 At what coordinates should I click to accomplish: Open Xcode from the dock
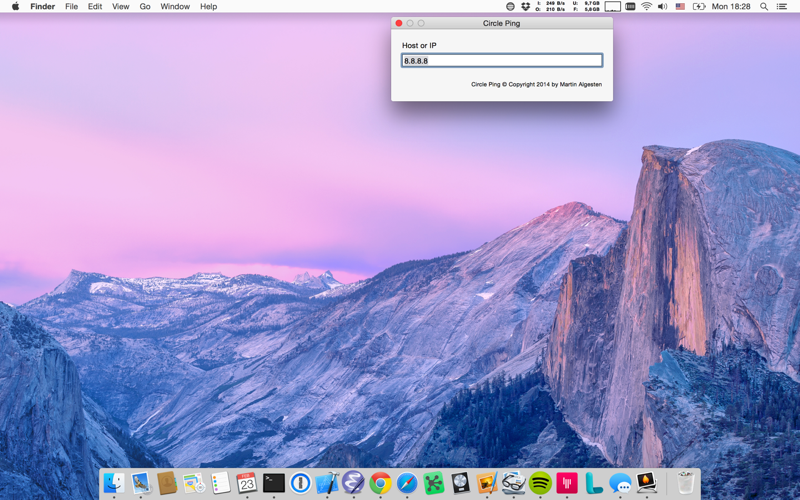pyautogui.click(x=327, y=483)
